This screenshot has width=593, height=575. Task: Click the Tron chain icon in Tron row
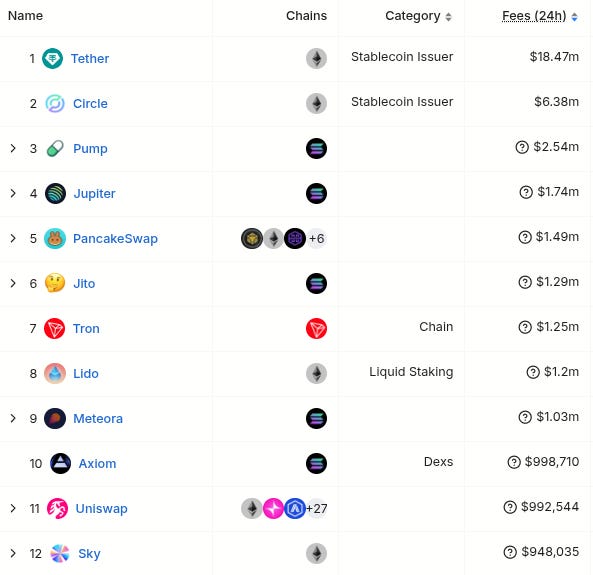pyautogui.click(x=316, y=329)
